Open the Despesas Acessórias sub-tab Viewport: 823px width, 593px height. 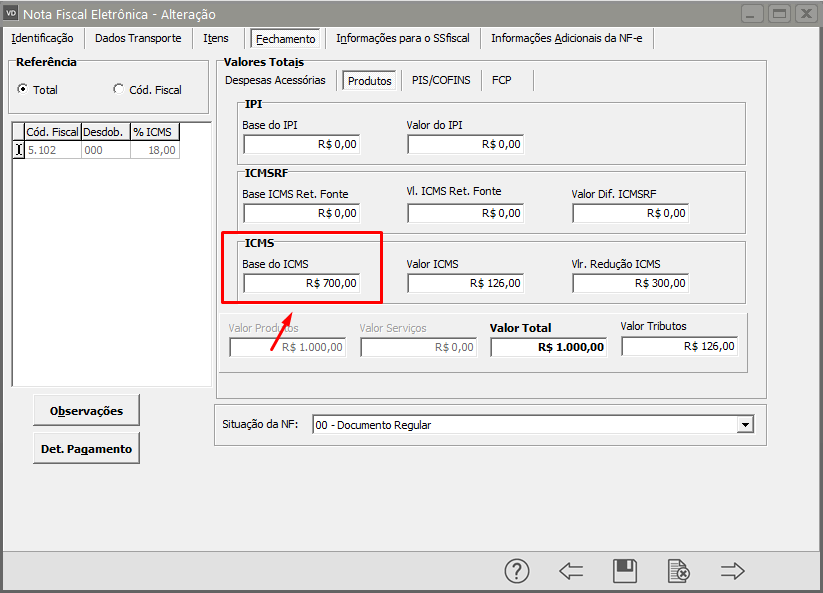click(275, 80)
